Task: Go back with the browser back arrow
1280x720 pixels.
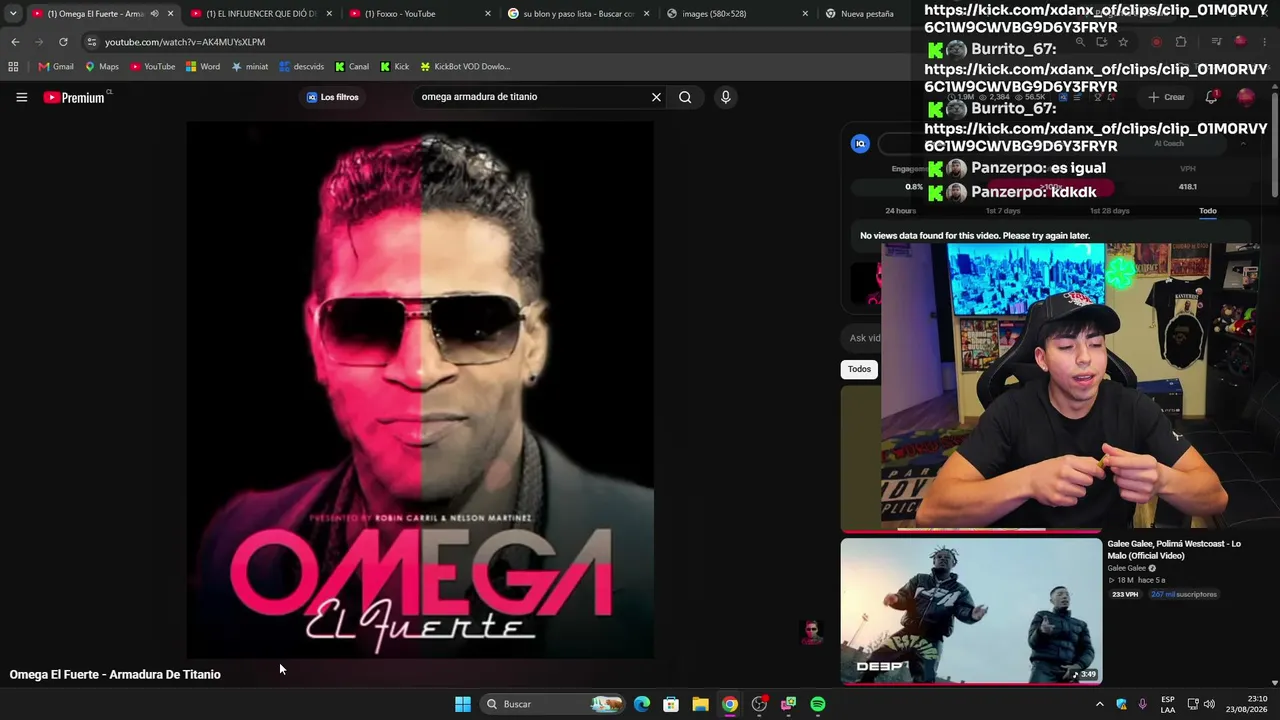Action: [x=15, y=42]
